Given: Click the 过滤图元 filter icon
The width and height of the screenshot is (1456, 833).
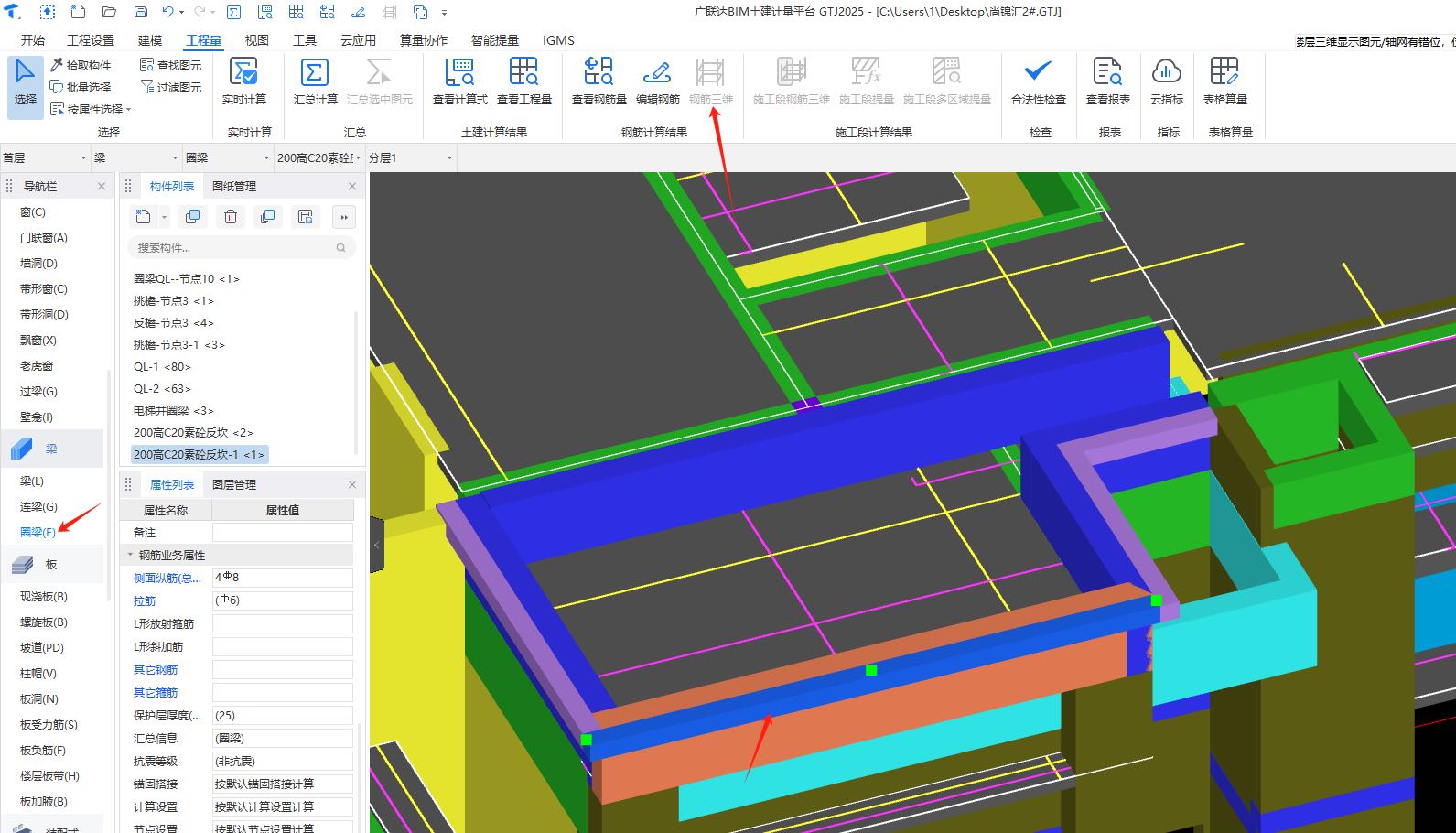Looking at the screenshot, I should click(x=146, y=87).
